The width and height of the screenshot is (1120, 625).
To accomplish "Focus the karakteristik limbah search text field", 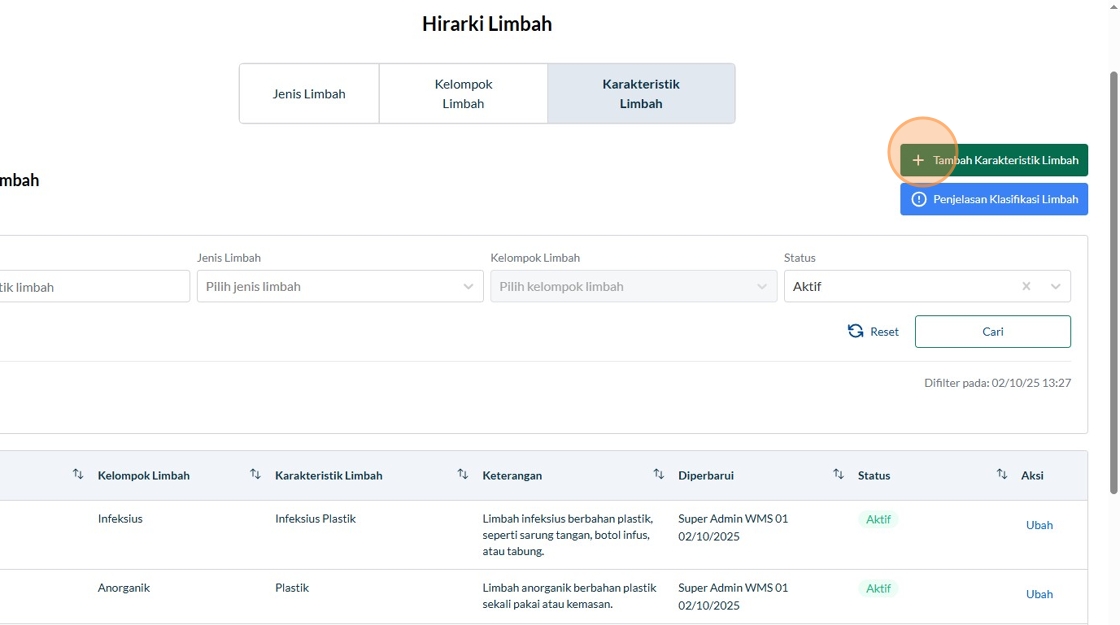I will click(90, 287).
